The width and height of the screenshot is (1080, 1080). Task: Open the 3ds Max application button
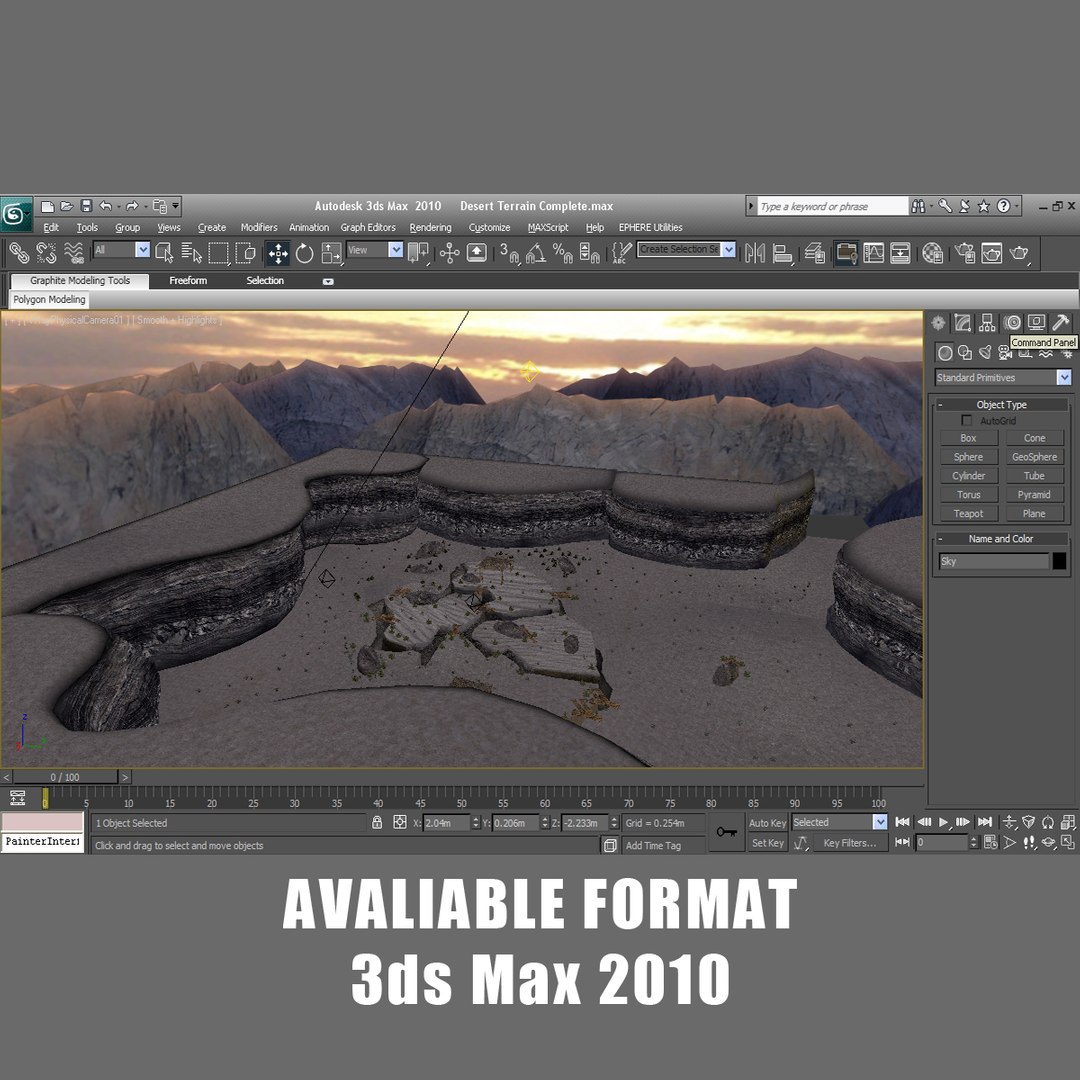pyautogui.click(x=15, y=215)
